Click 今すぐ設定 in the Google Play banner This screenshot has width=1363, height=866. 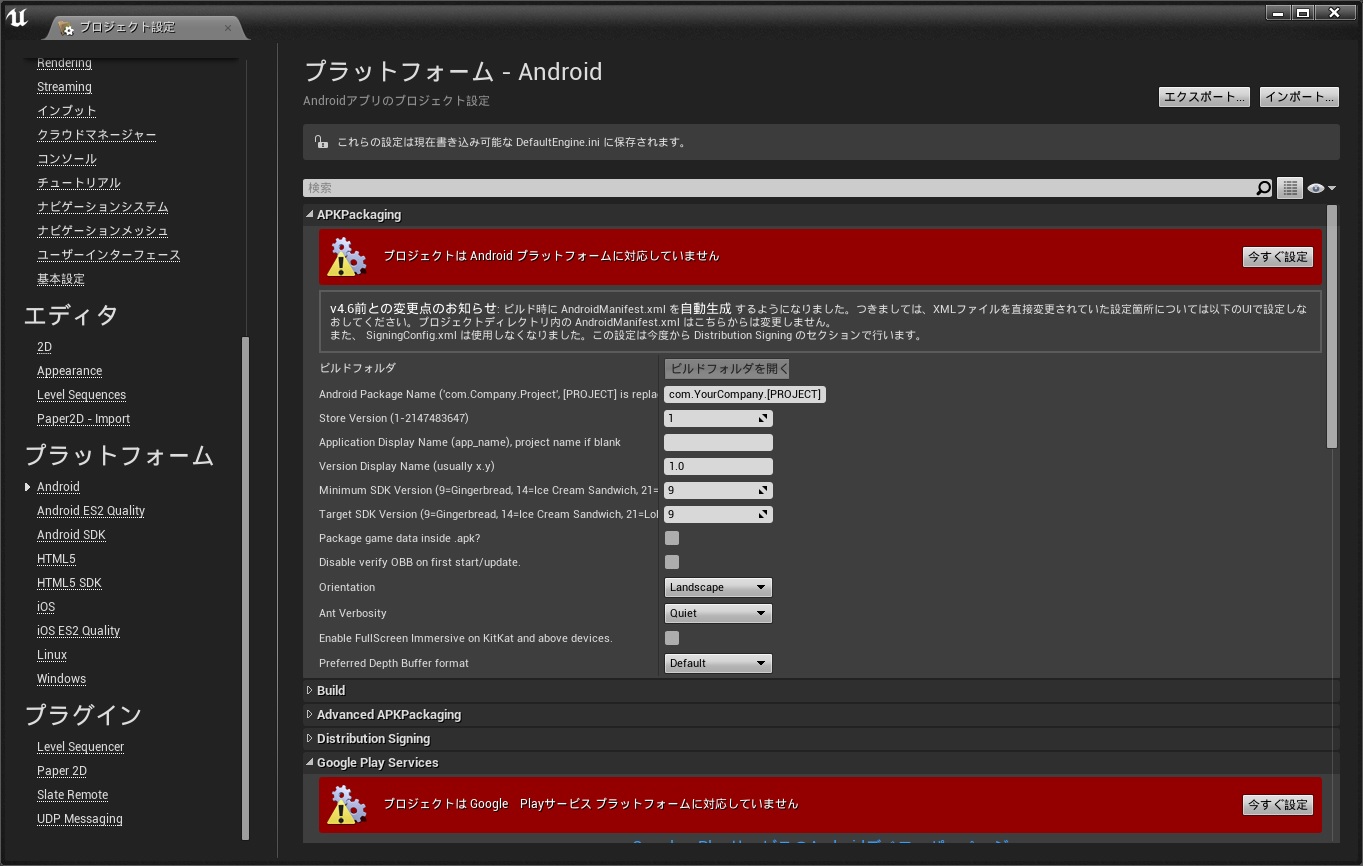(x=1277, y=804)
